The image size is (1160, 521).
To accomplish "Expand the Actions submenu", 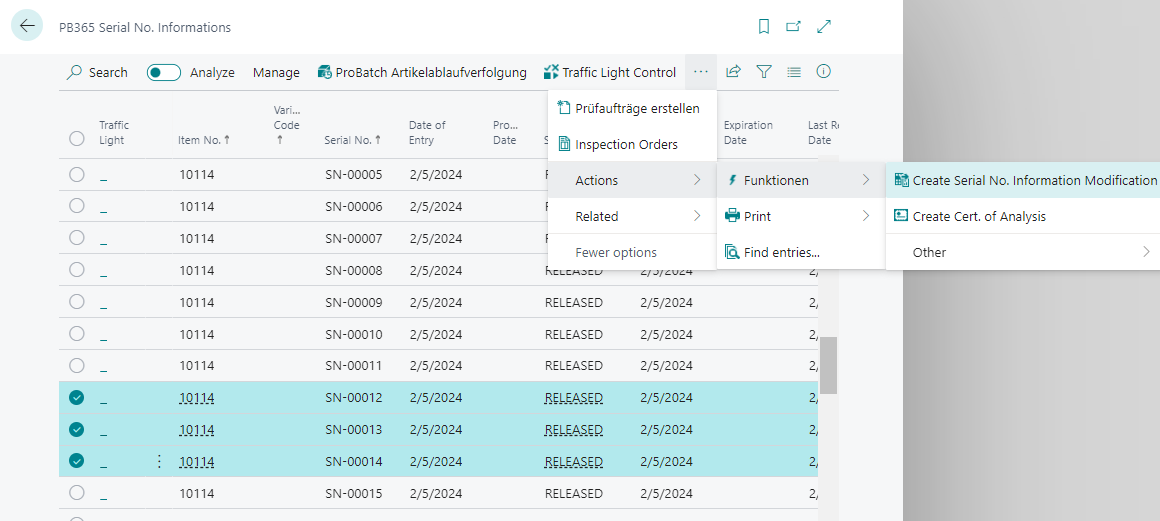I will 633,180.
